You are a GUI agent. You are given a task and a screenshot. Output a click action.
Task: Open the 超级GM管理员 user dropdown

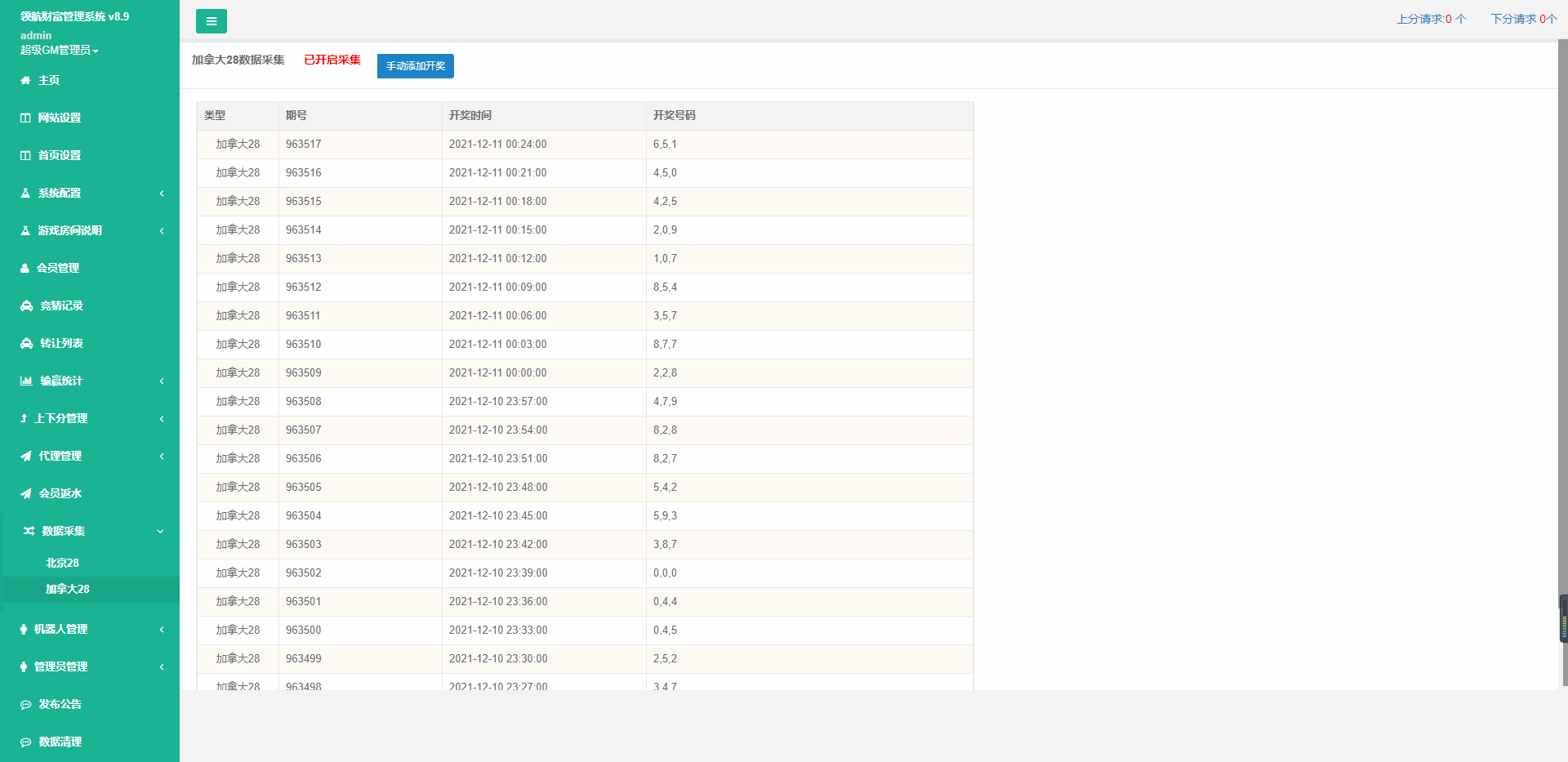click(x=60, y=50)
